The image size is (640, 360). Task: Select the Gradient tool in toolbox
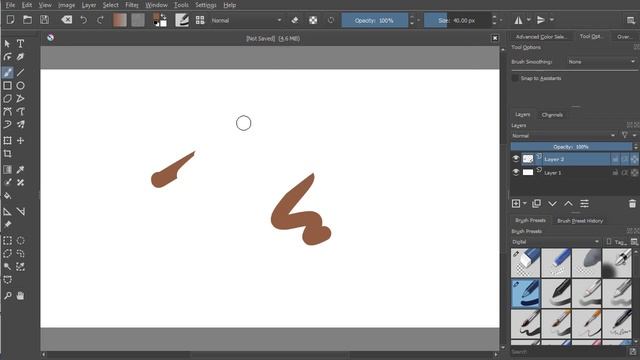(x=7, y=169)
